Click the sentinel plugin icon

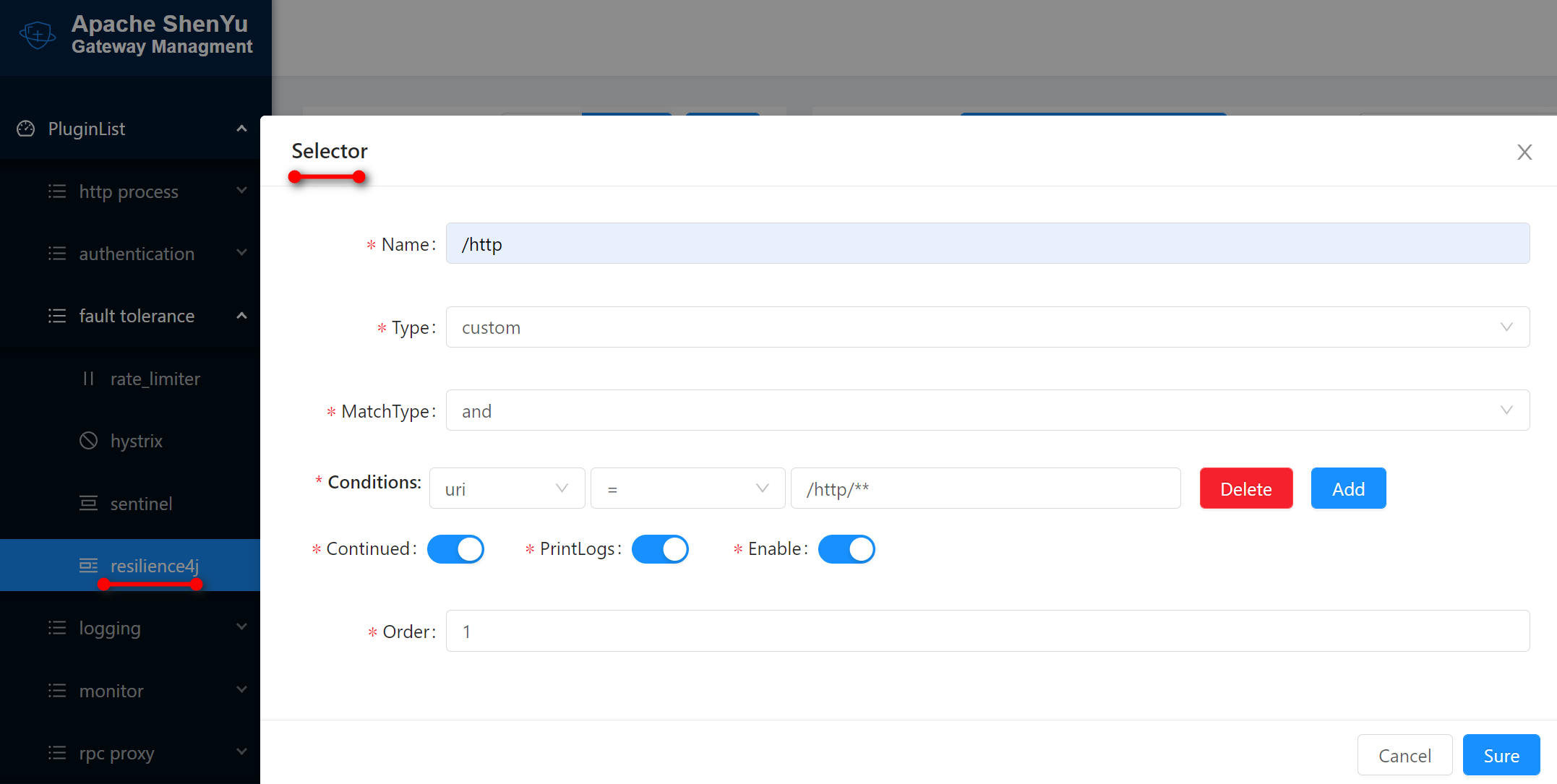[88, 503]
